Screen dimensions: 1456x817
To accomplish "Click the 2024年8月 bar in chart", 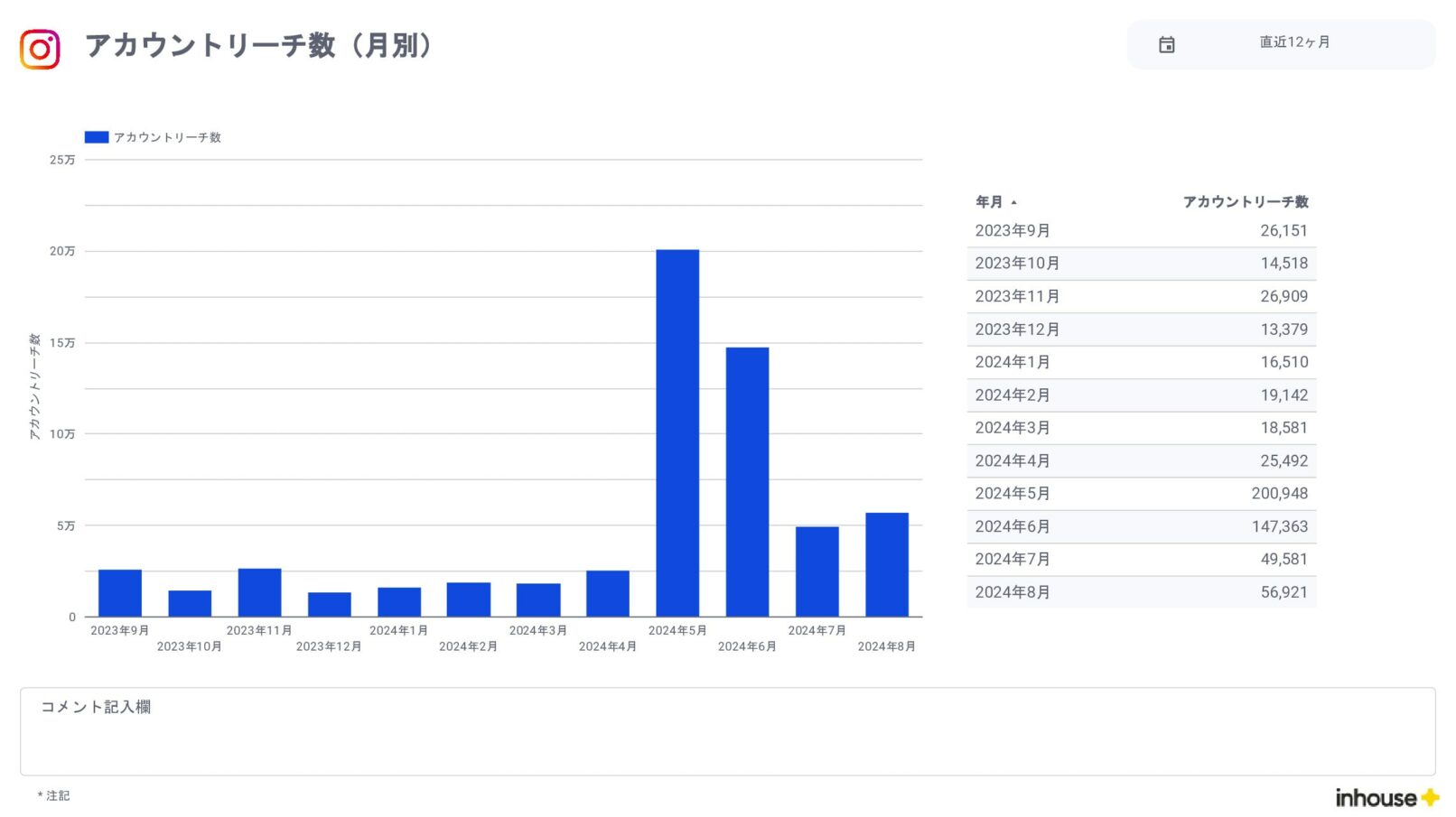I will 886,564.
